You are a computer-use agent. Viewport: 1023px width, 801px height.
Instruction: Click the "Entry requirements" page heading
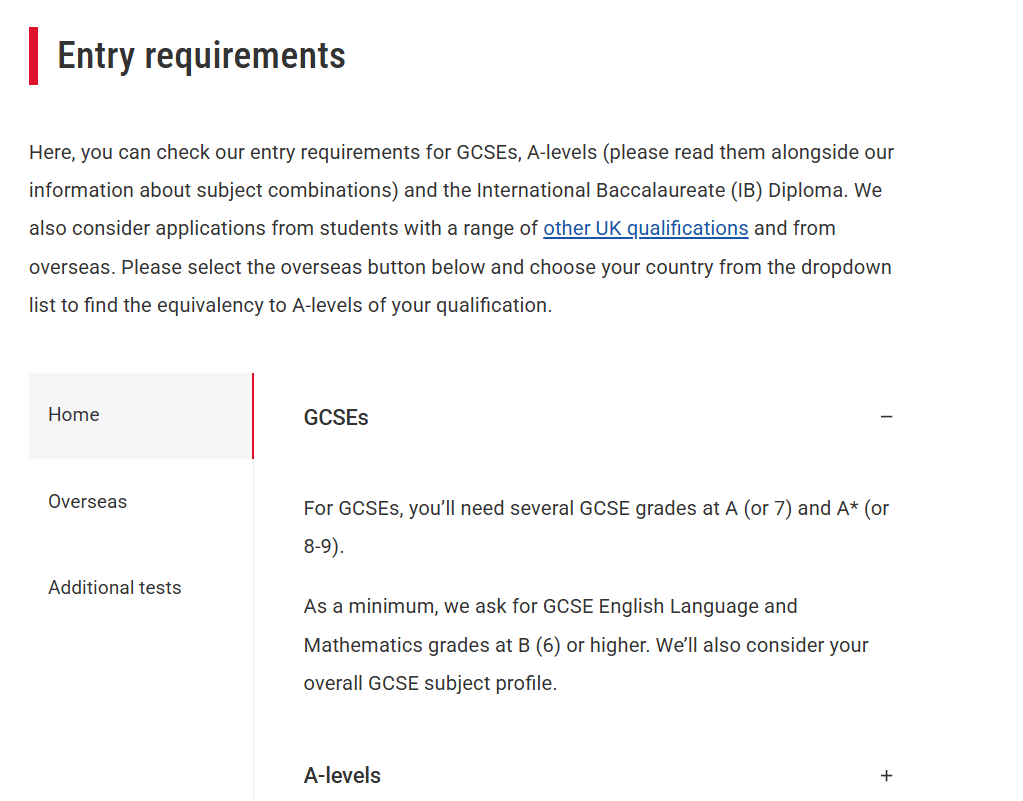201,56
